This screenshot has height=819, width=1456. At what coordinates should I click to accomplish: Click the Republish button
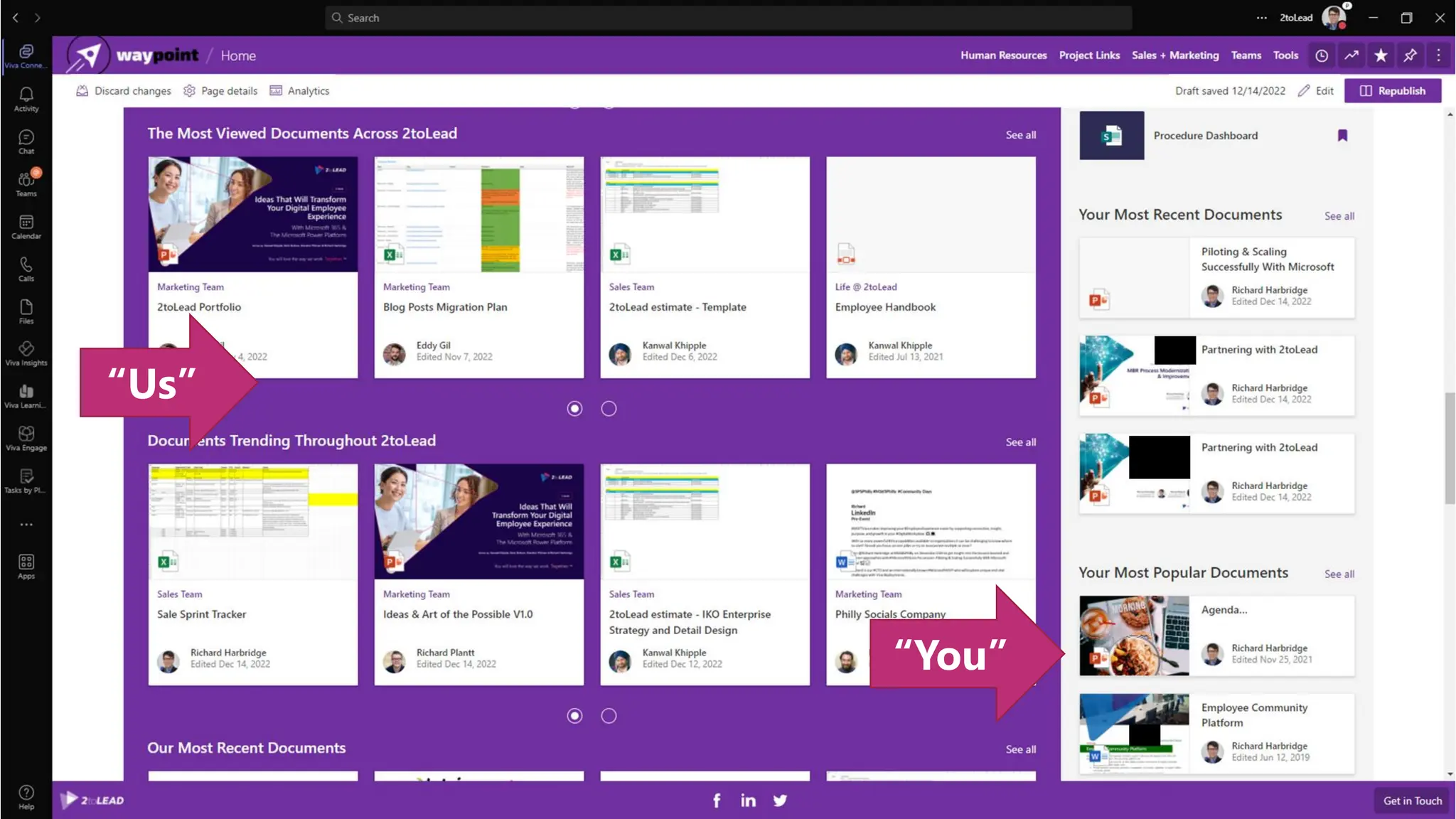point(1393,91)
